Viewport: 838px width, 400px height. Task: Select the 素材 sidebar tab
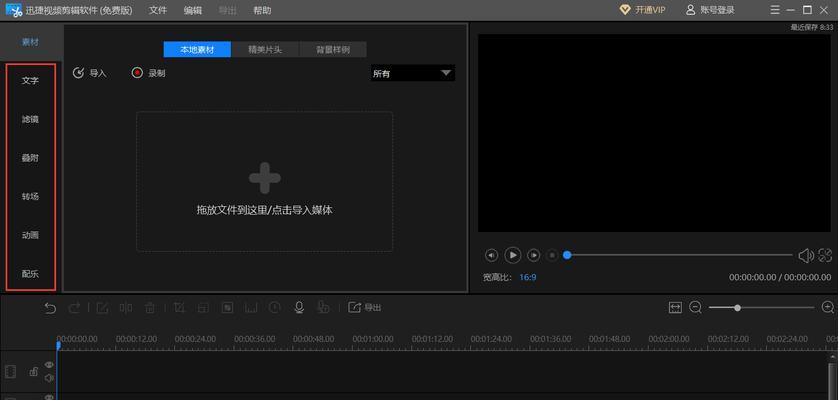click(30, 42)
